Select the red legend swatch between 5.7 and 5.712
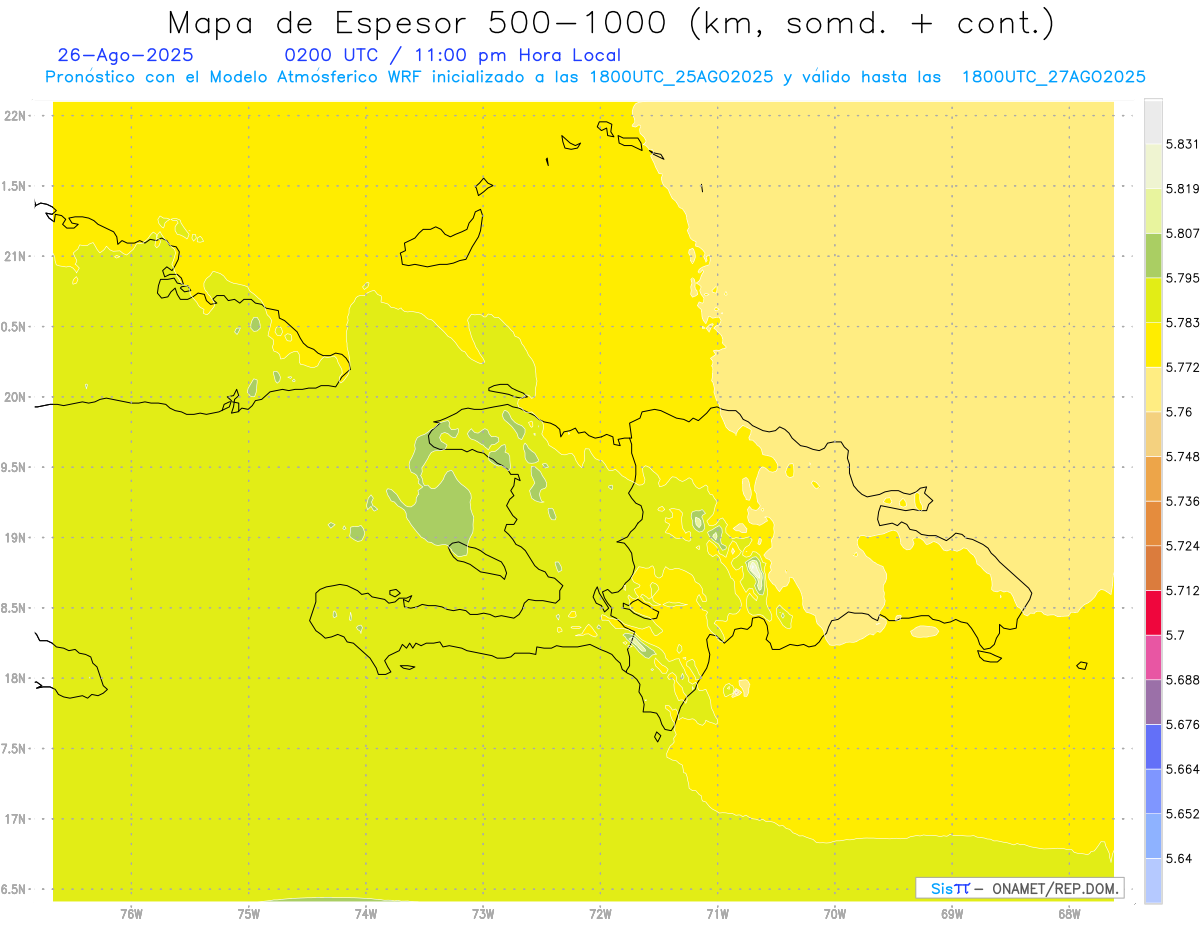This screenshot has width=1200, height=927. pos(1153,612)
